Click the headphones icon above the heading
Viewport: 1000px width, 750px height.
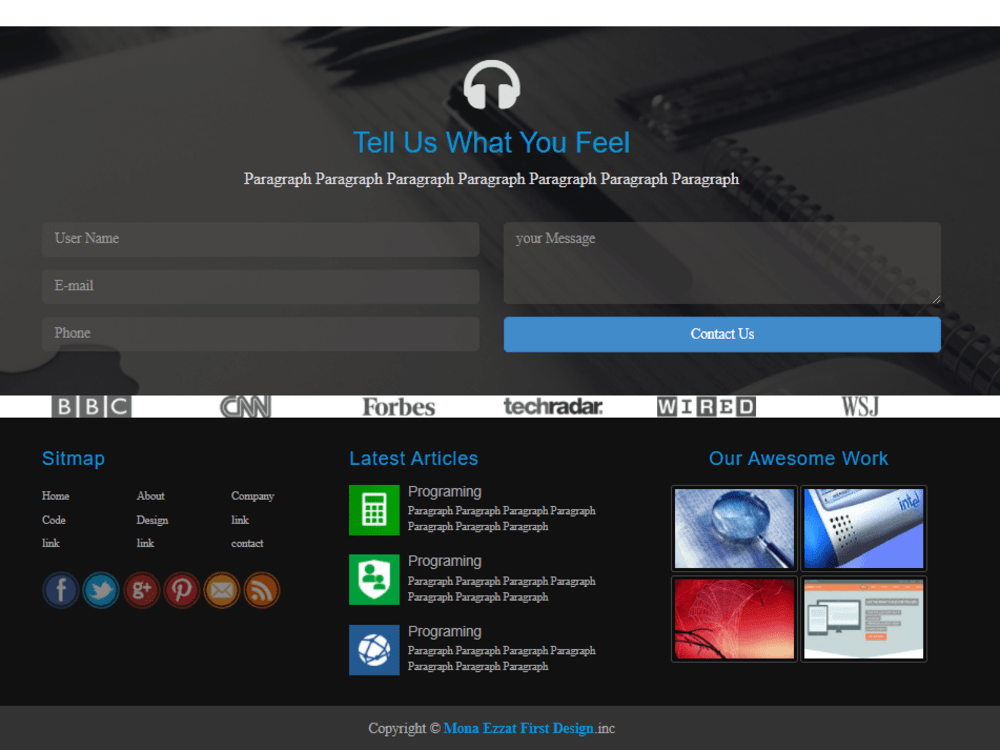490,85
